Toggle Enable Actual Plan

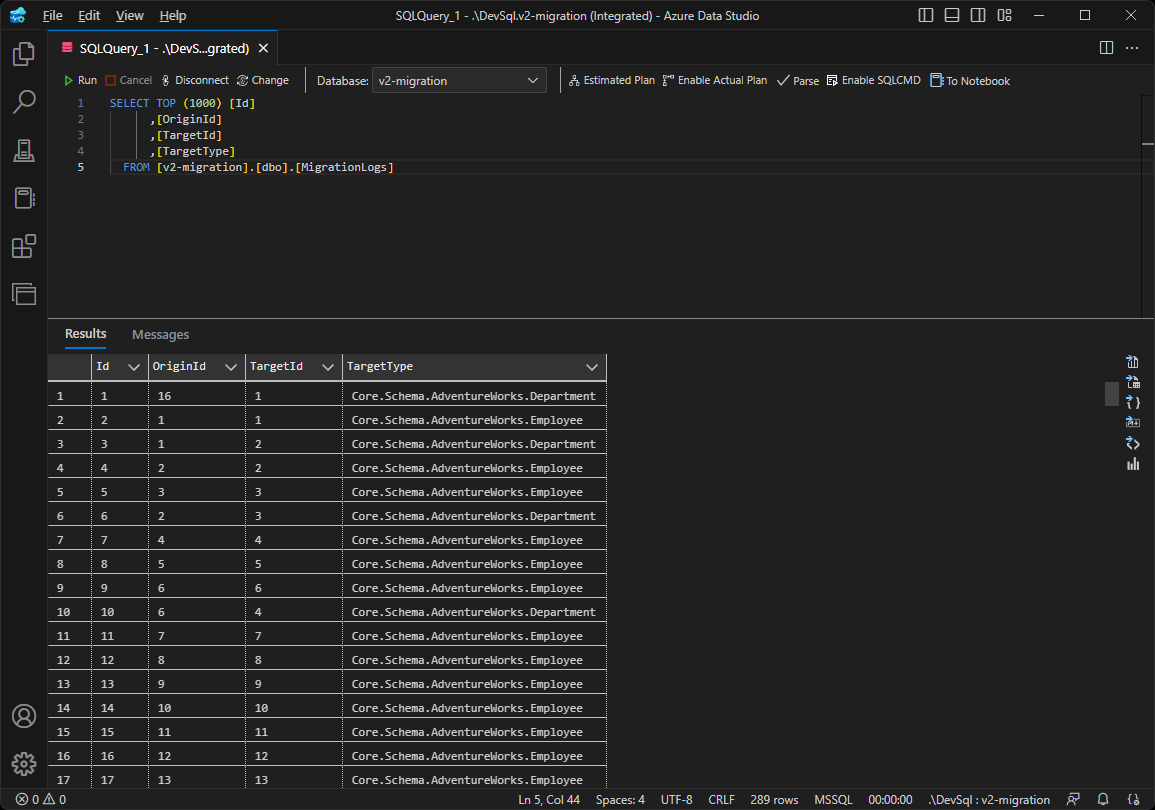(715, 80)
